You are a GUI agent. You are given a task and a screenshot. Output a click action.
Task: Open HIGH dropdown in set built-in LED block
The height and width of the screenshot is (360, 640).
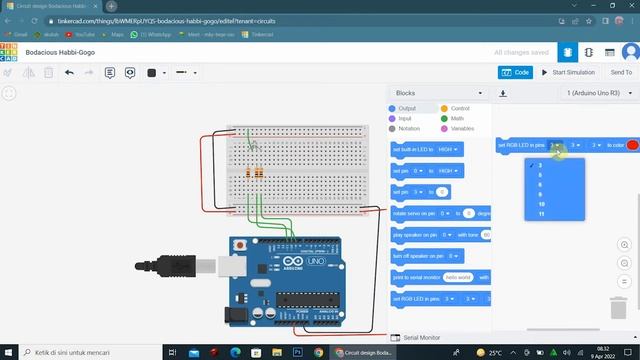tap(448, 150)
